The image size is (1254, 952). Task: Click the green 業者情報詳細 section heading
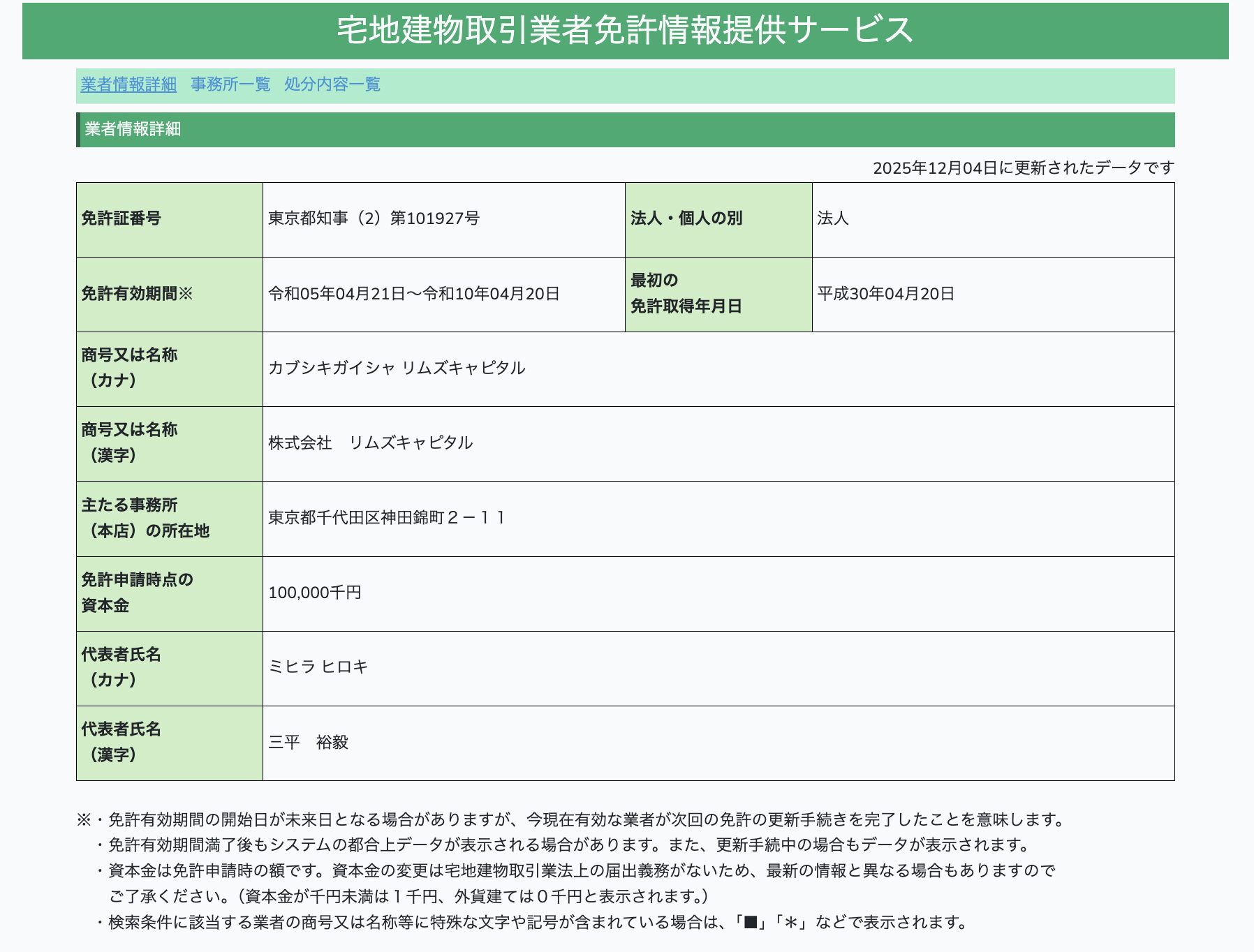point(133,129)
